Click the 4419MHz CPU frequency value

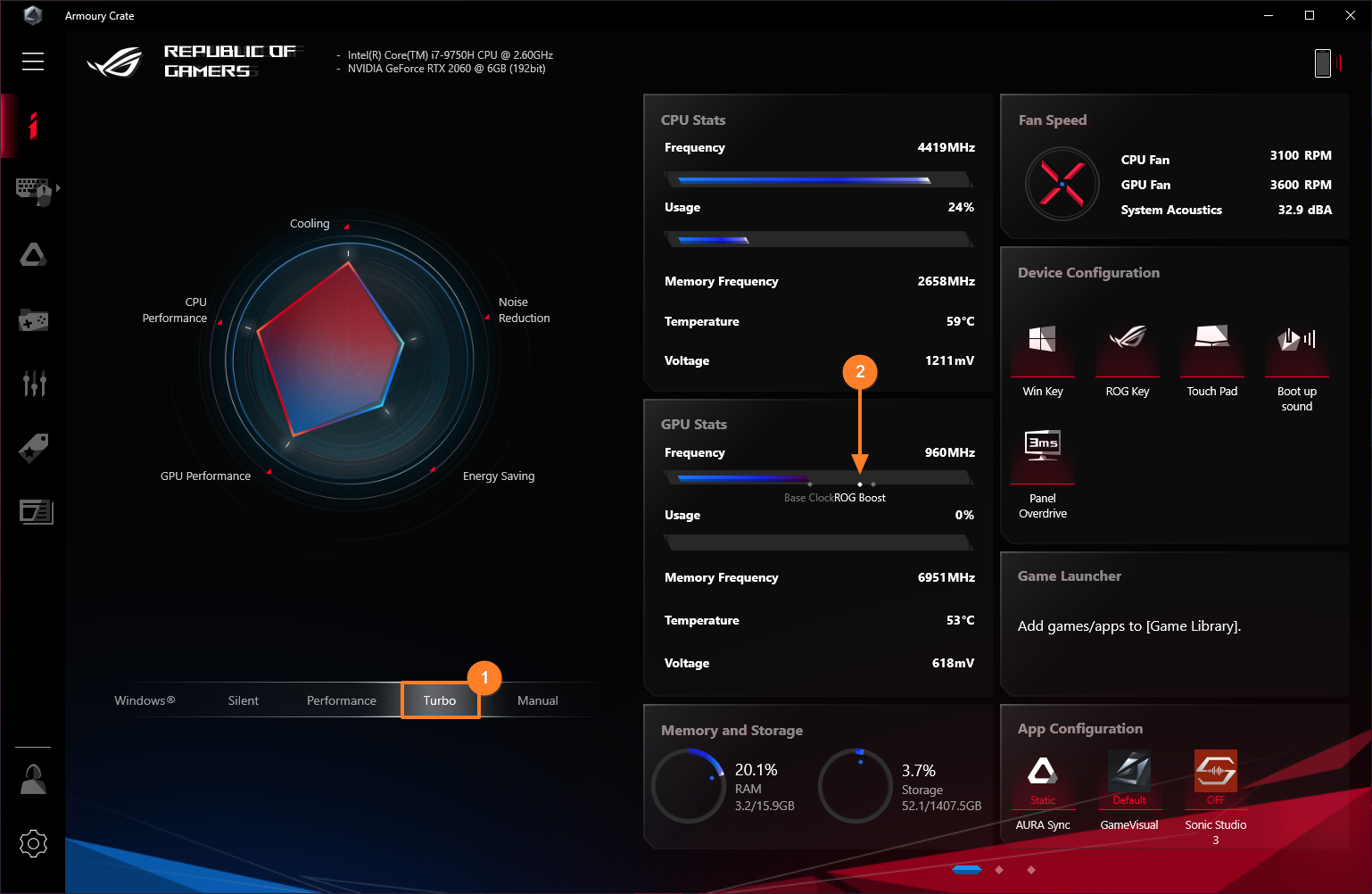946,147
